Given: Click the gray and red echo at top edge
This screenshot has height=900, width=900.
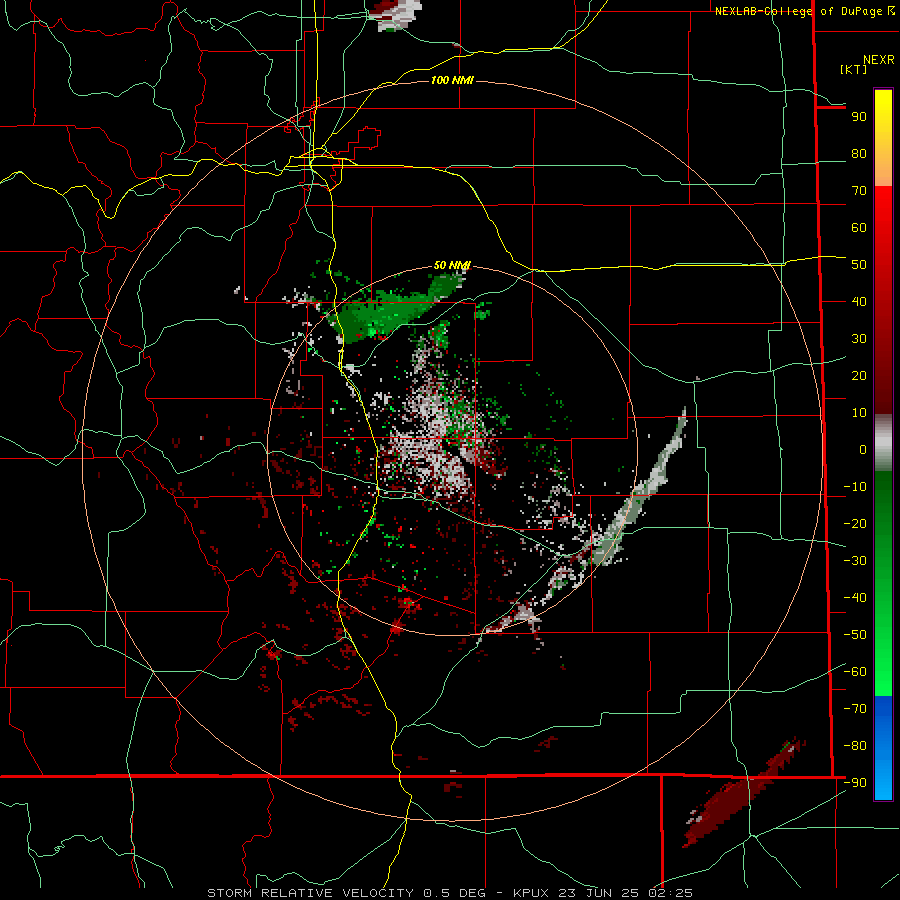Looking at the screenshot, I should [x=396, y=14].
